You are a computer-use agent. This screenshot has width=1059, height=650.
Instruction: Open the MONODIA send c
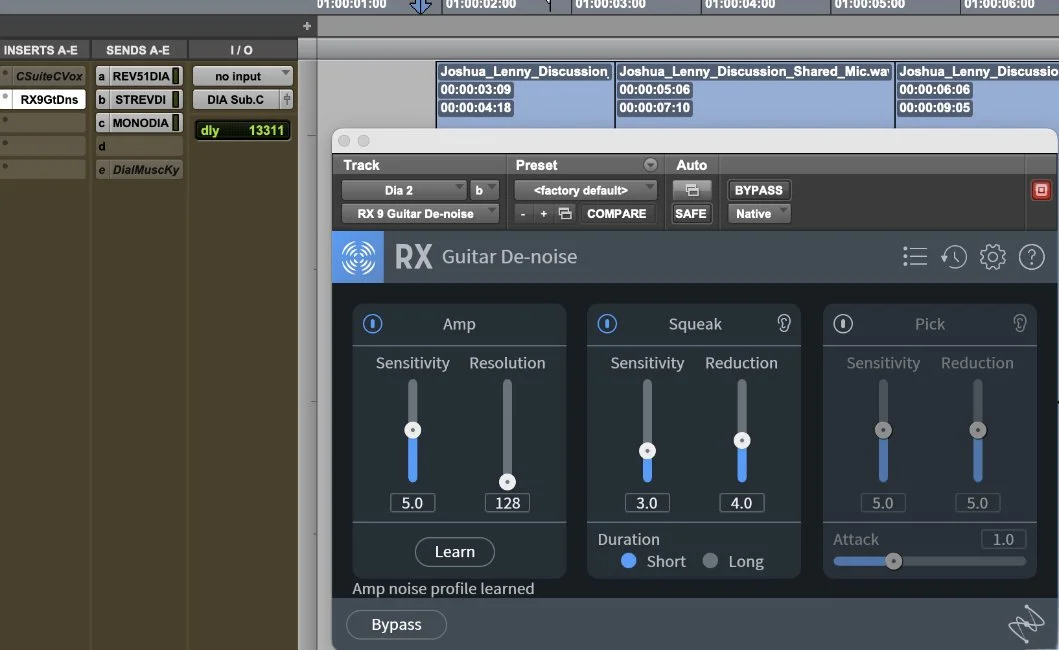pos(140,122)
